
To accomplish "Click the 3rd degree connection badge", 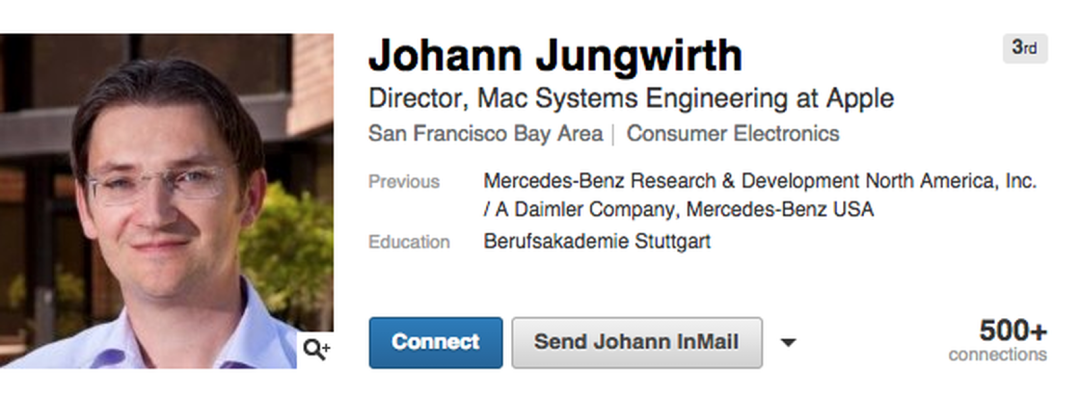I will click(1025, 48).
